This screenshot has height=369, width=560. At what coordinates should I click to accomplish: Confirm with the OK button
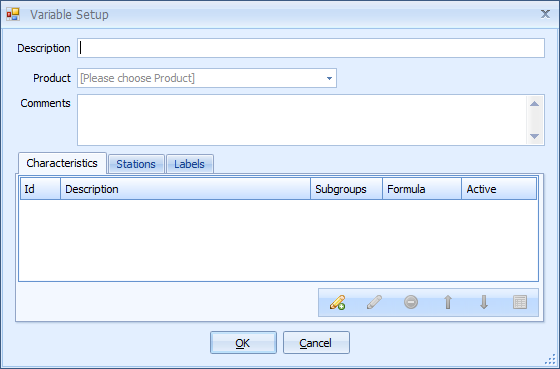tap(243, 343)
